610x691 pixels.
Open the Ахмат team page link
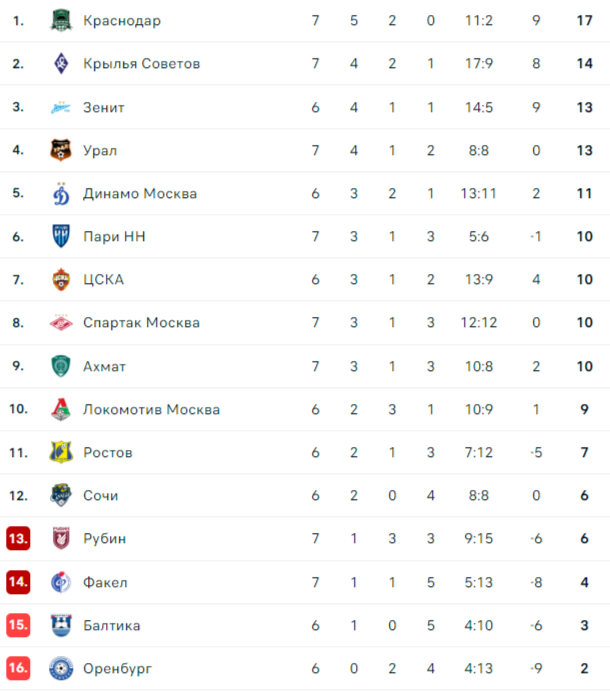click(x=104, y=366)
